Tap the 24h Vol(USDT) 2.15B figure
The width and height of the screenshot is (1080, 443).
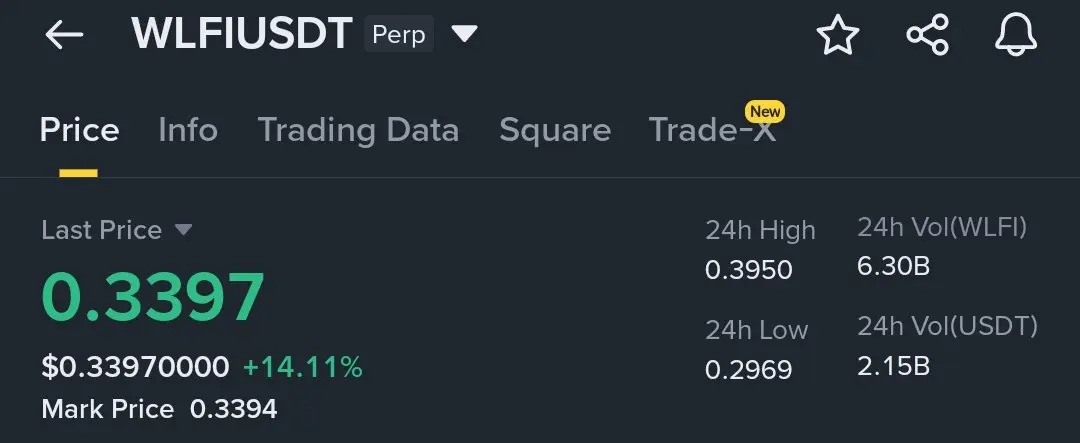894,367
